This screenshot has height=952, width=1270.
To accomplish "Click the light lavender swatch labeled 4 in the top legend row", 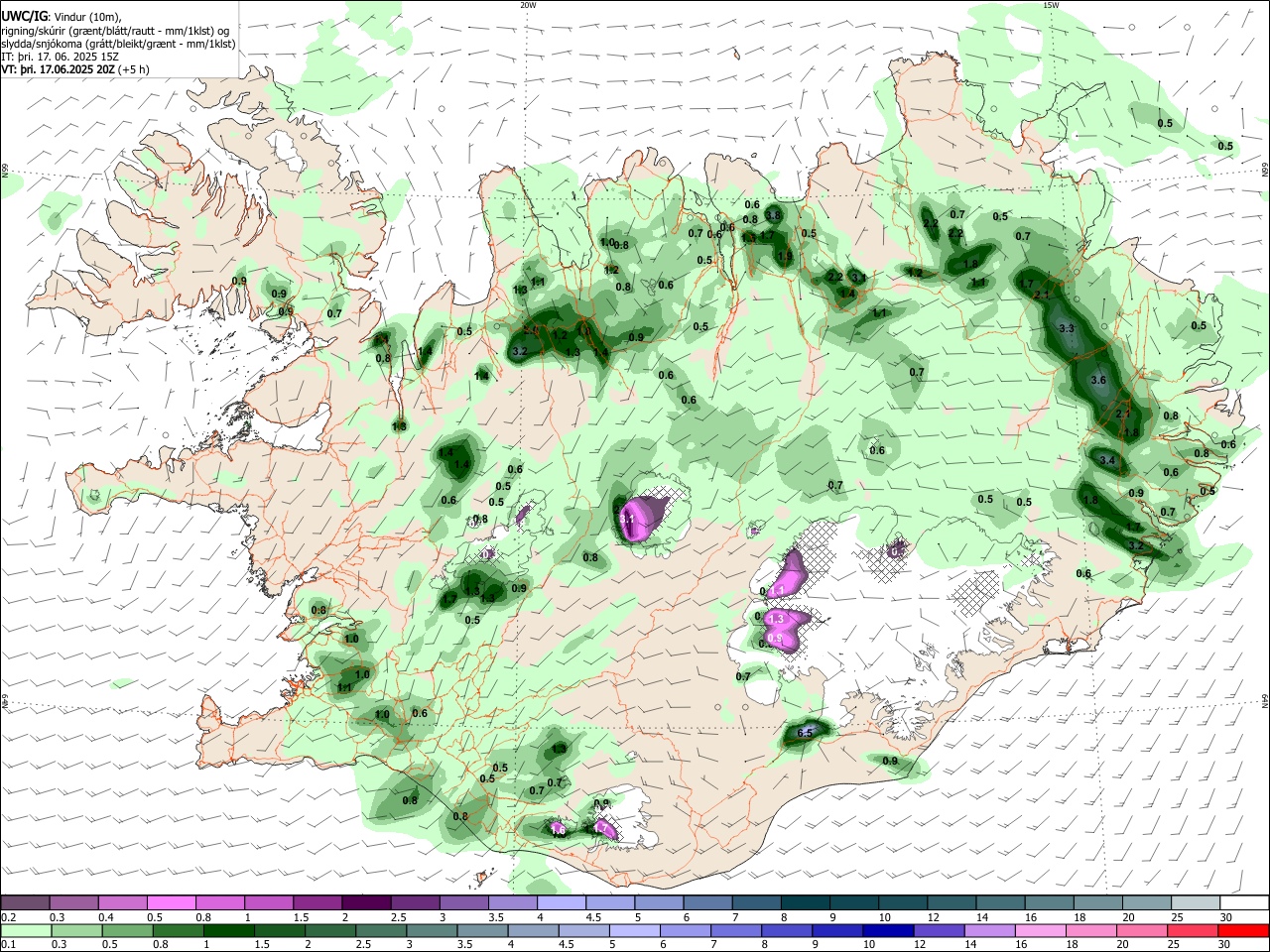I will 561,902.
